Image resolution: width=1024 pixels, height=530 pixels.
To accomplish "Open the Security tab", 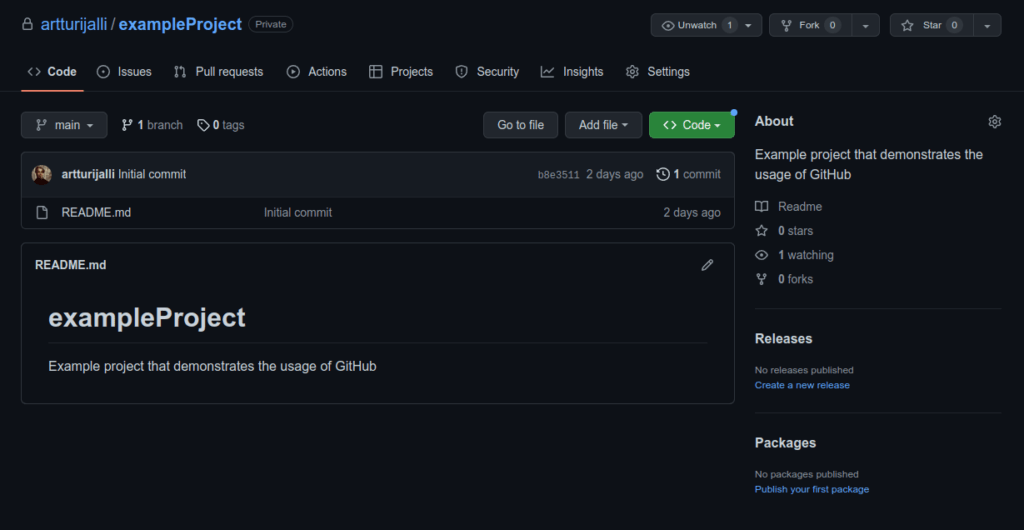I will point(487,72).
